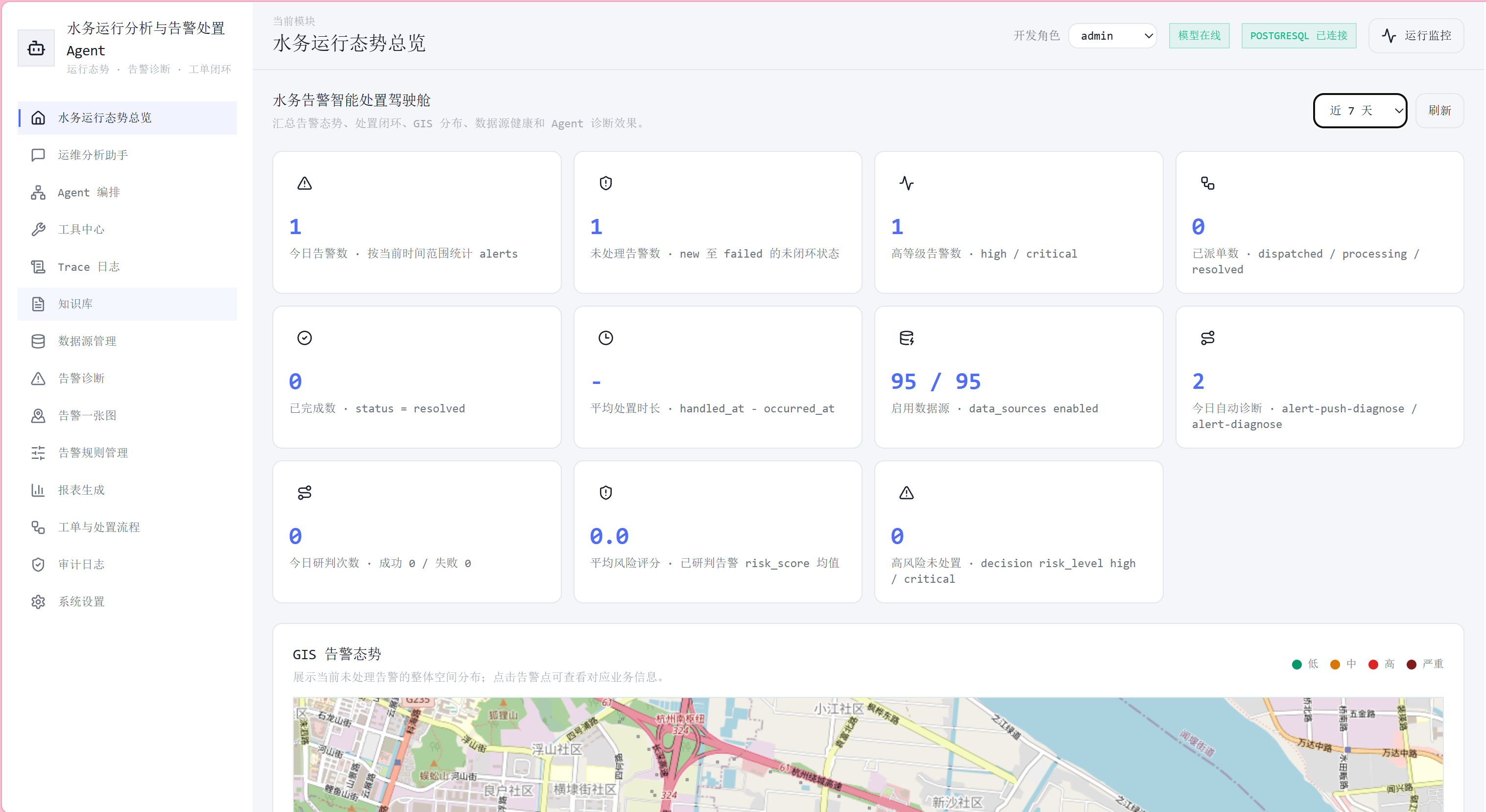Go to Agent 编排 page
The width and height of the screenshot is (1486, 812).
(127, 192)
